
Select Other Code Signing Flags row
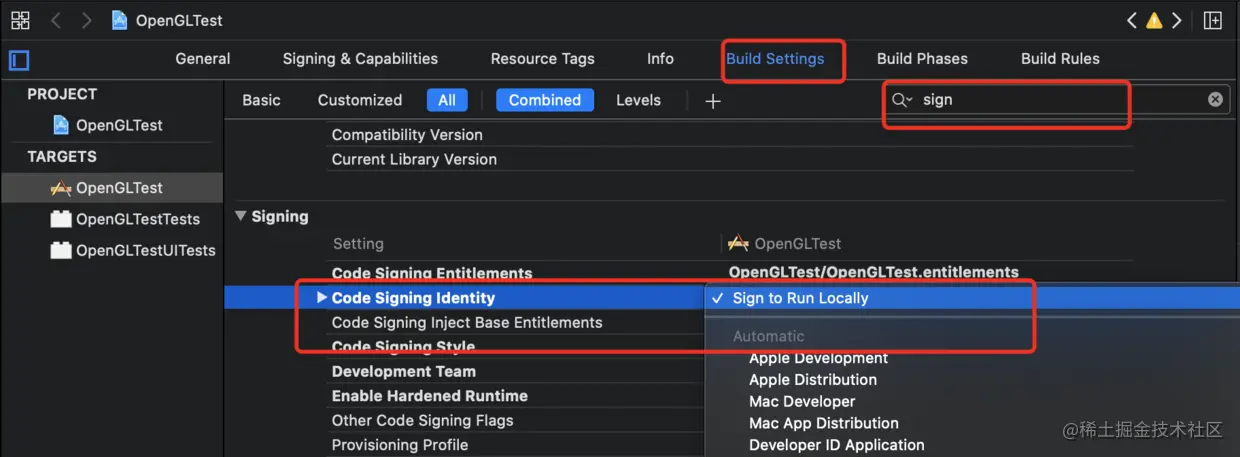coord(422,420)
